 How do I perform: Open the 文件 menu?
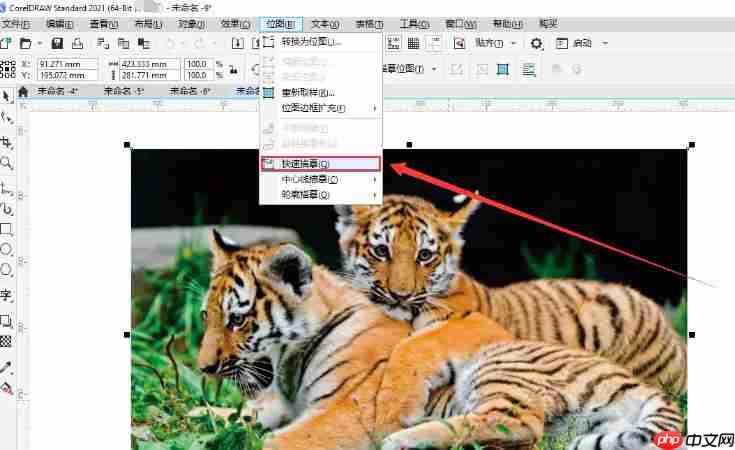point(16,24)
